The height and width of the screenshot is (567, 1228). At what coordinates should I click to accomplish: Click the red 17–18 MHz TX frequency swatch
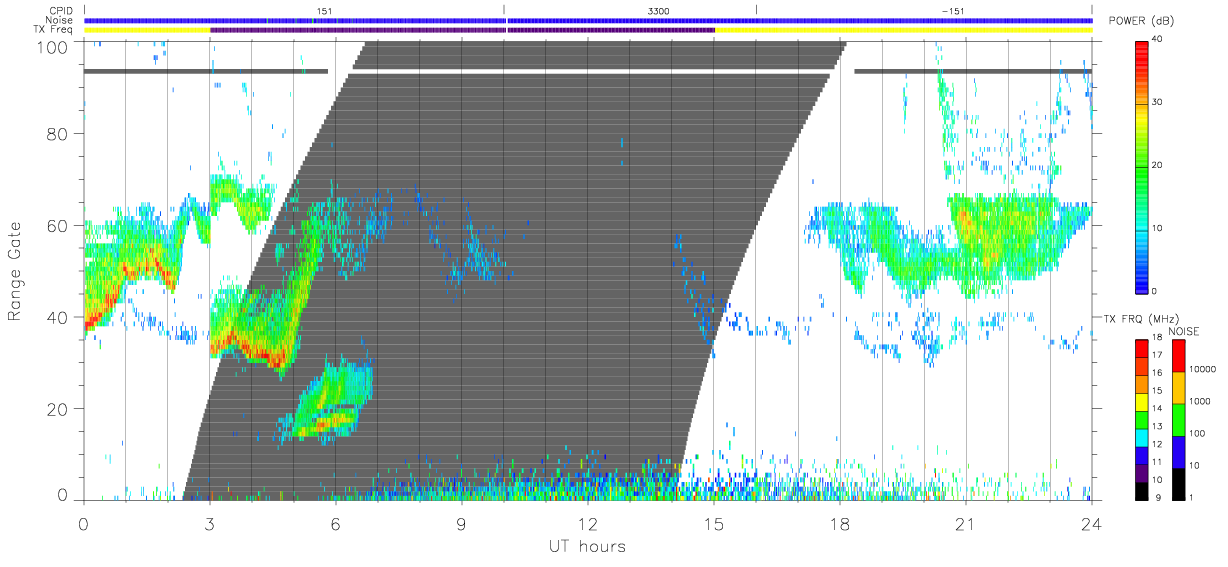(1142, 347)
